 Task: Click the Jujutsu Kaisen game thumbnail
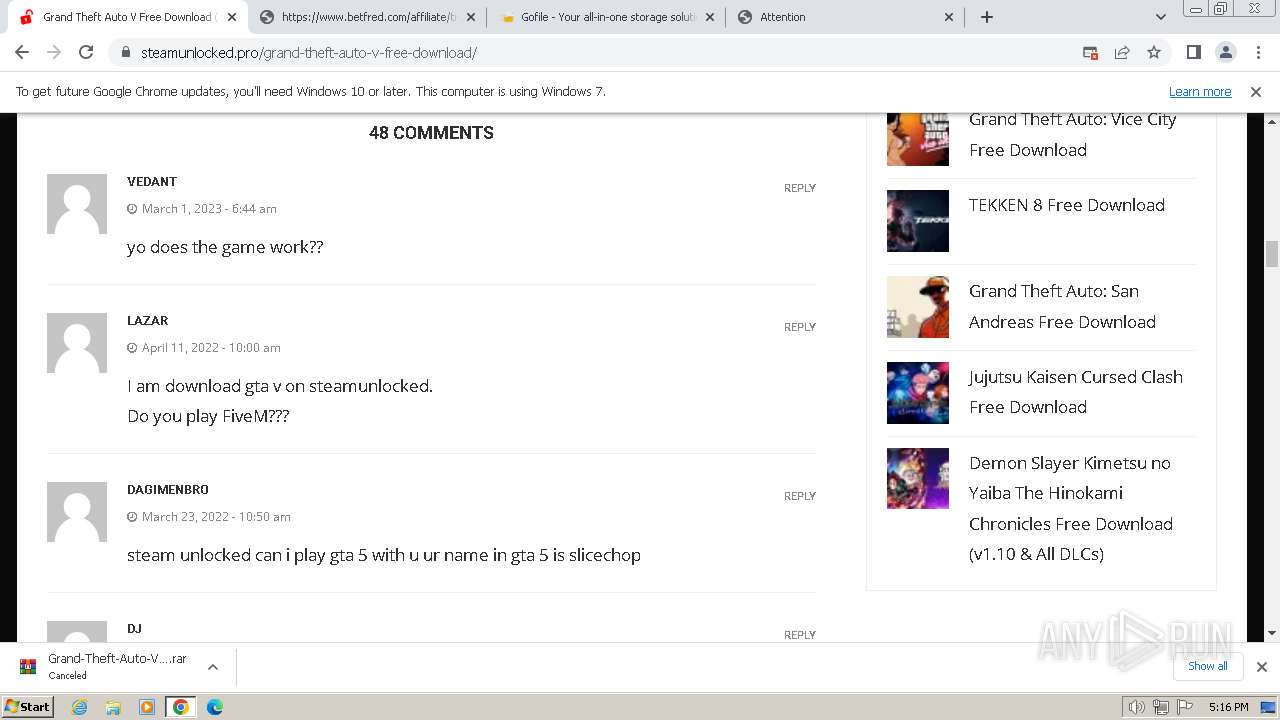918,393
